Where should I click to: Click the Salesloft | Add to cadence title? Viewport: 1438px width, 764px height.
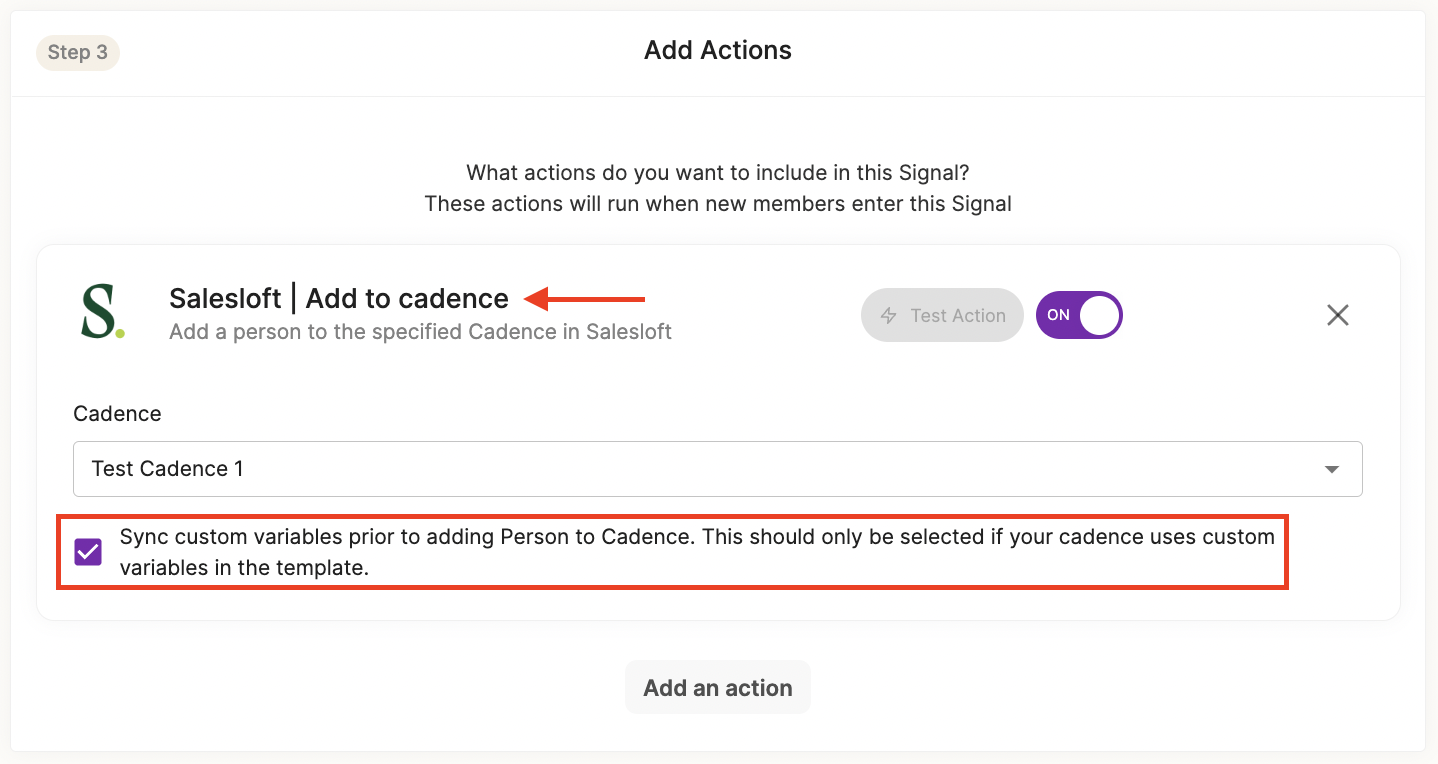tap(339, 298)
